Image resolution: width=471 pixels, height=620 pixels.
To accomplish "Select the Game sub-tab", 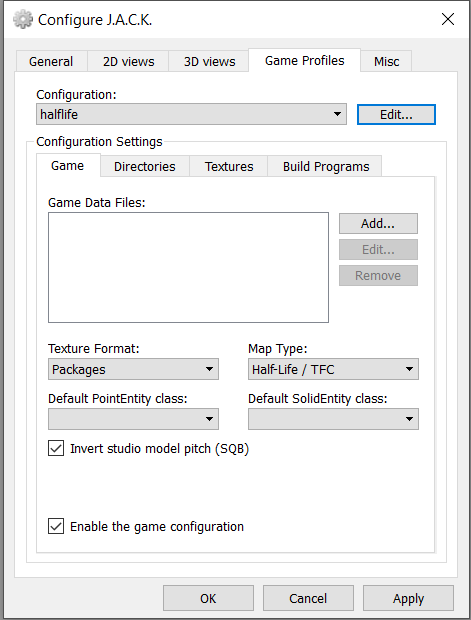I will pyautogui.click(x=68, y=165).
